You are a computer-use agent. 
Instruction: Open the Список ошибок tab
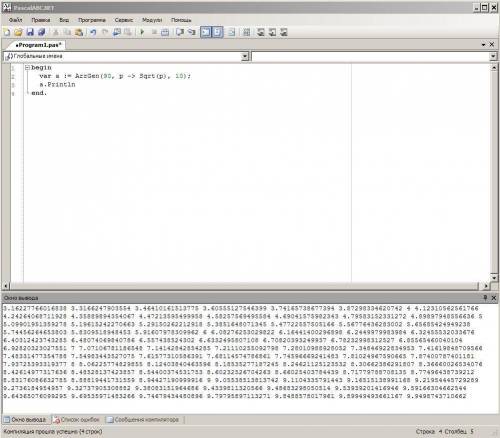[77, 419]
